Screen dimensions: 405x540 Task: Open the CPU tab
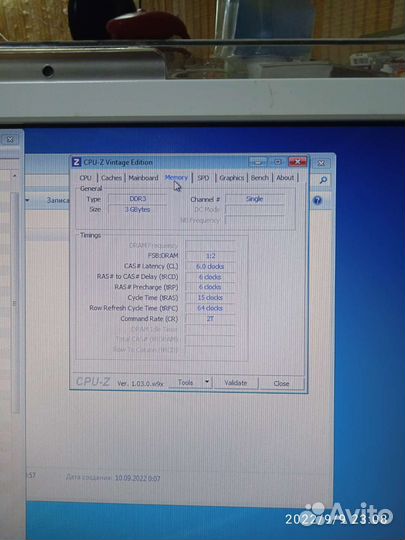point(85,178)
